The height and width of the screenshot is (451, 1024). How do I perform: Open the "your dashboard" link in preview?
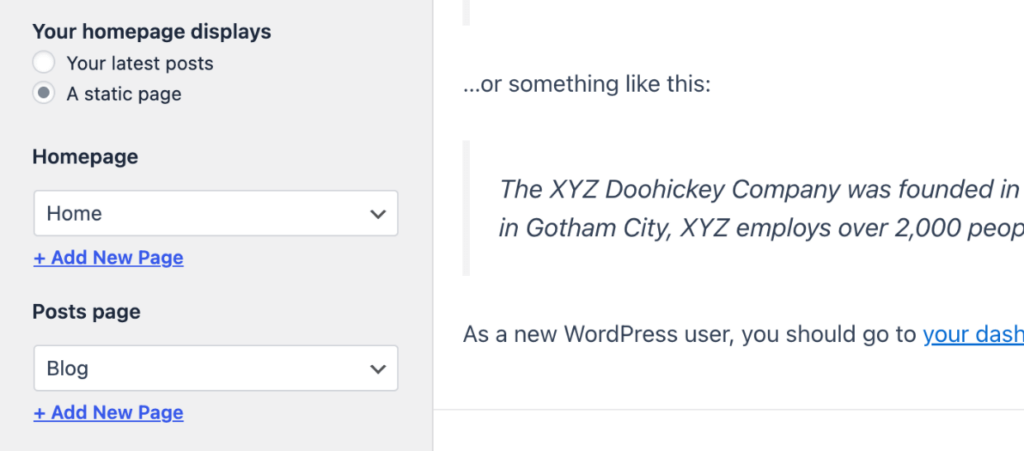click(x=973, y=334)
